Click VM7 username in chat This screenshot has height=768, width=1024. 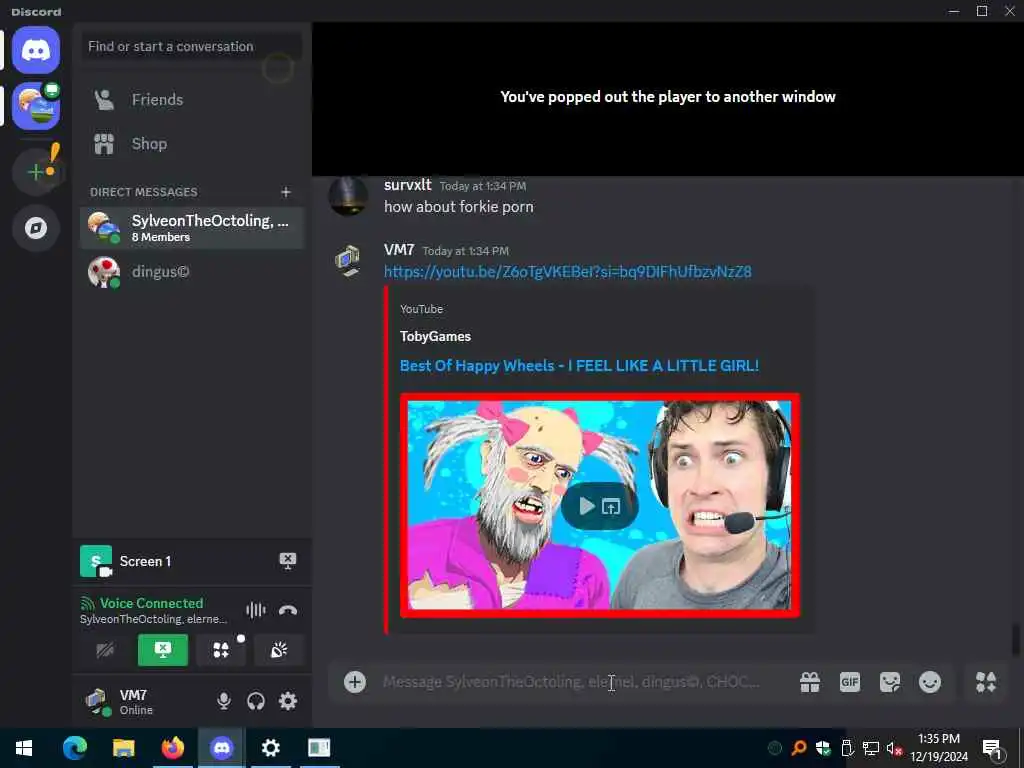pos(399,250)
